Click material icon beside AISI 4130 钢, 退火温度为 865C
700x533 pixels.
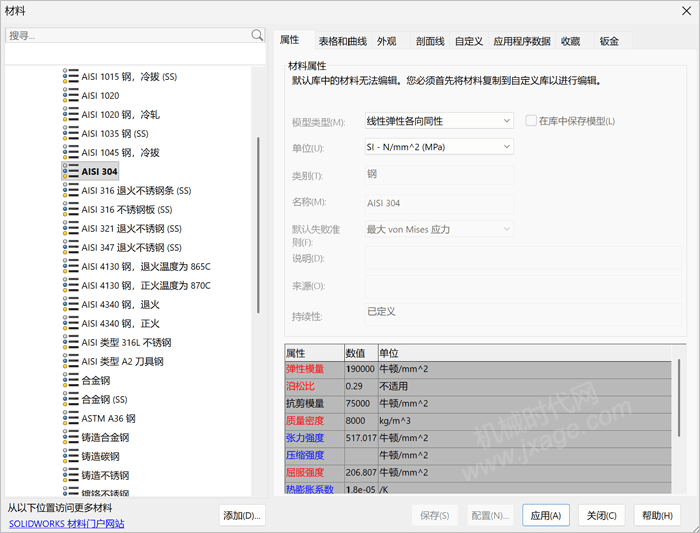(x=71, y=266)
